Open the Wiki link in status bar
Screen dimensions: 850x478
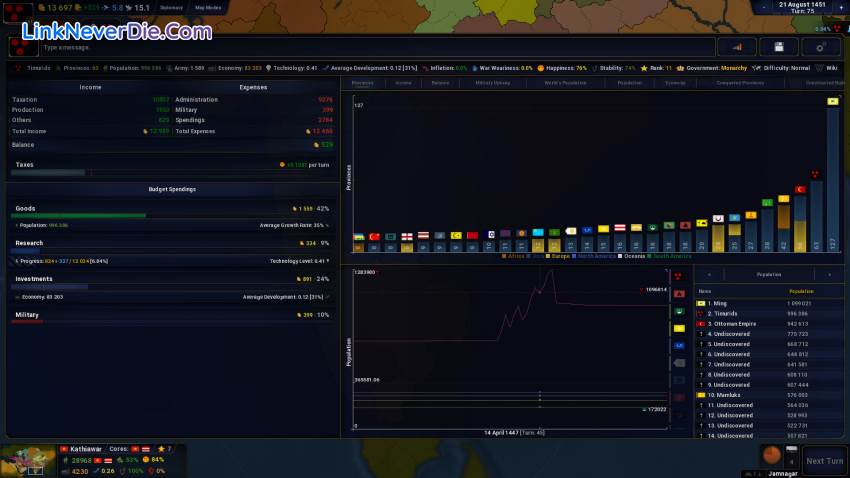(832, 68)
